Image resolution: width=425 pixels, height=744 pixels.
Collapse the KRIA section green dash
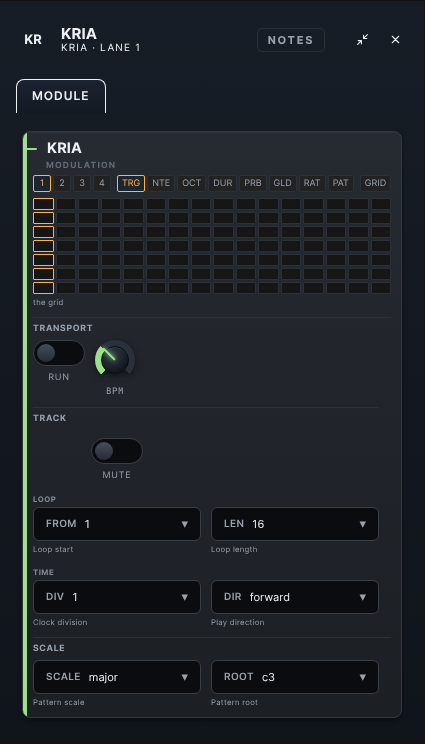tap(32, 149)
